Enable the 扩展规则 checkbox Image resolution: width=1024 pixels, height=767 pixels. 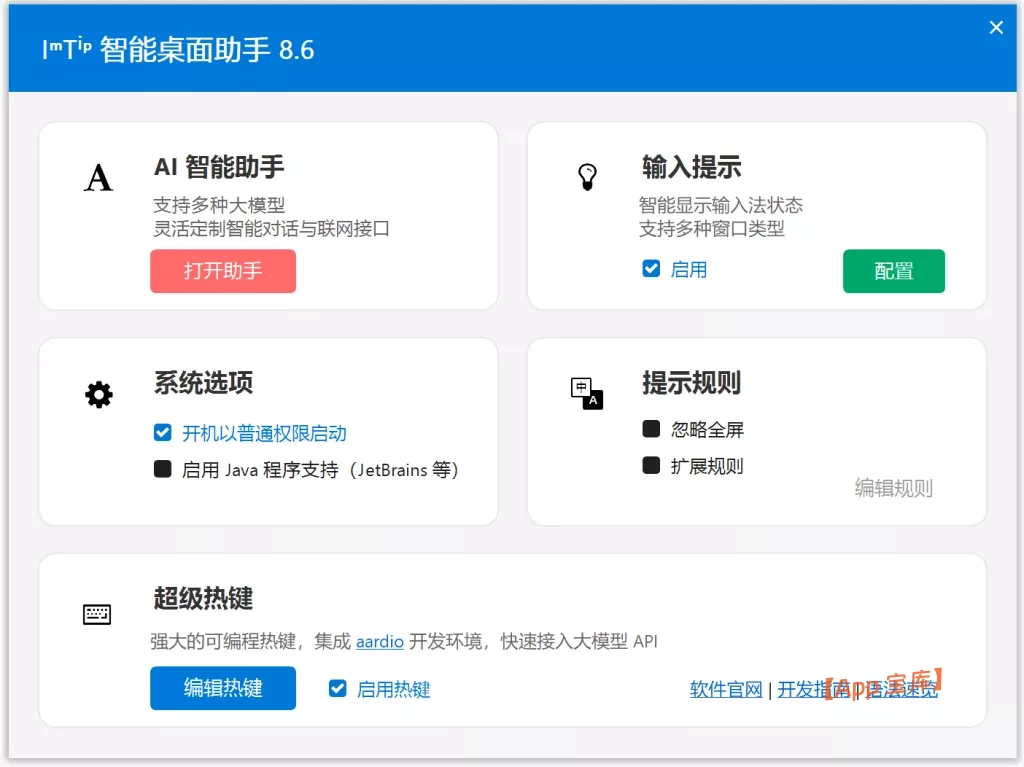651,465
